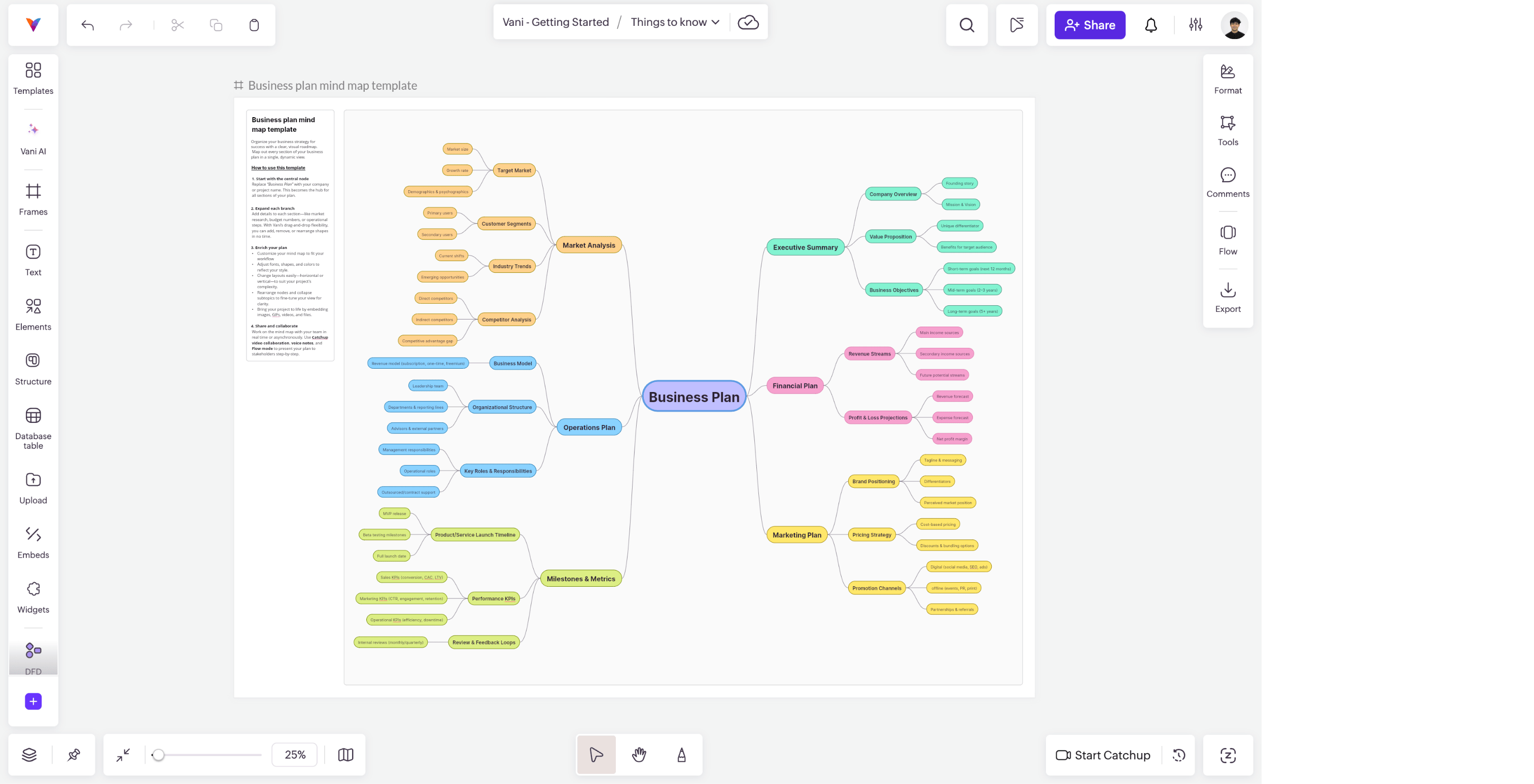Image resolution: width=1534 pixels, height=784 pixels.
Task: Select the Frames tool
Action: [x=33, y=199]
